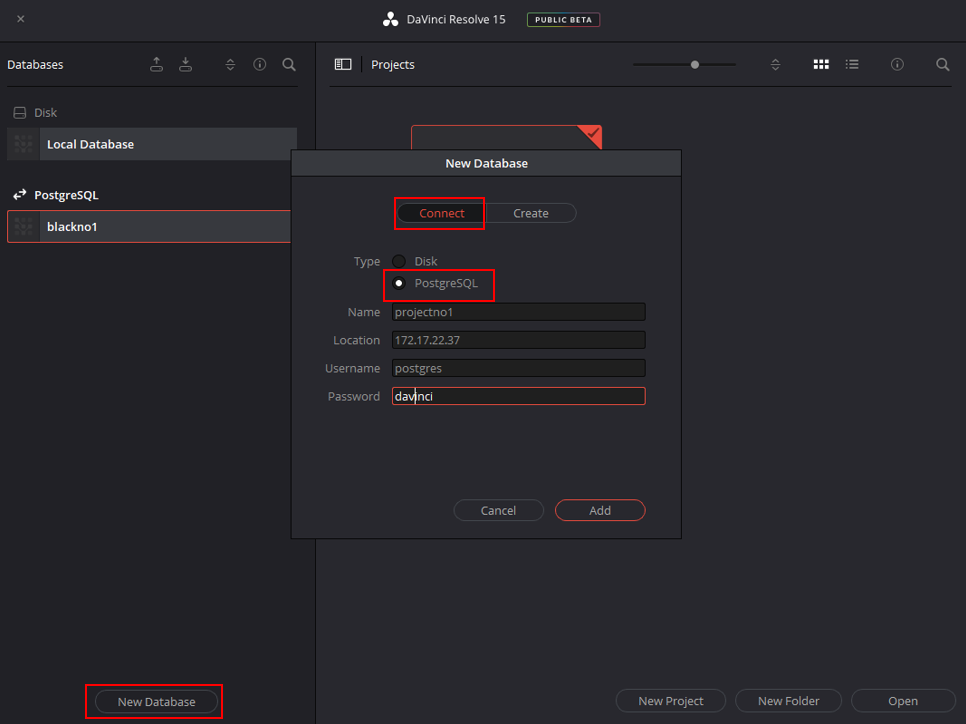Screen dimensions: 966x724
Task: Create a New Folder
Action: tap(789, 701)
